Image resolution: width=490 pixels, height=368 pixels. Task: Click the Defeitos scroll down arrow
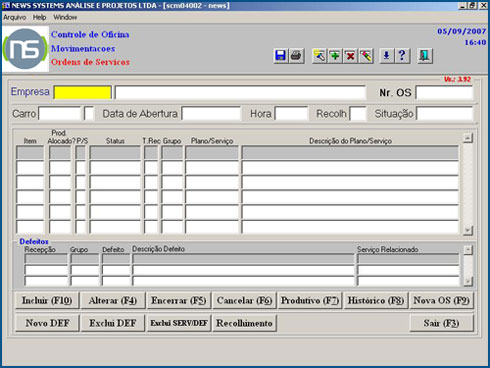468,281
